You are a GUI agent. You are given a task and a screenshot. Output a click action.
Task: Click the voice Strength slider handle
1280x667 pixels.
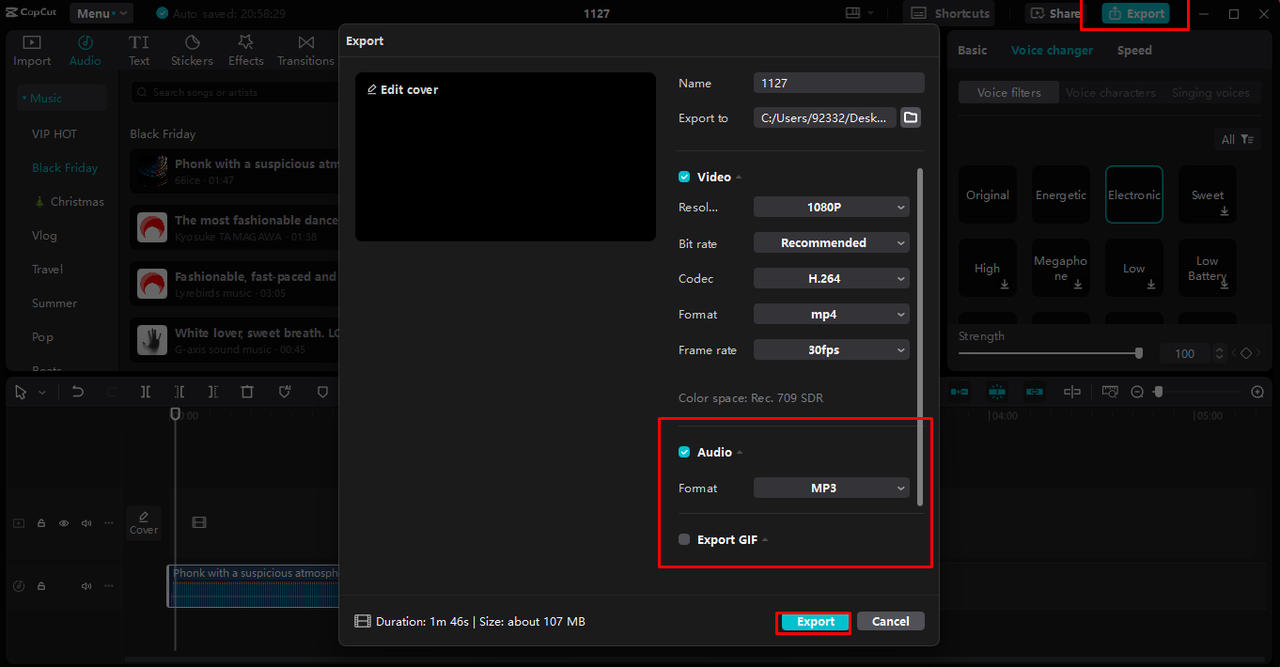pyautogui.click(x=1138, y=353)
